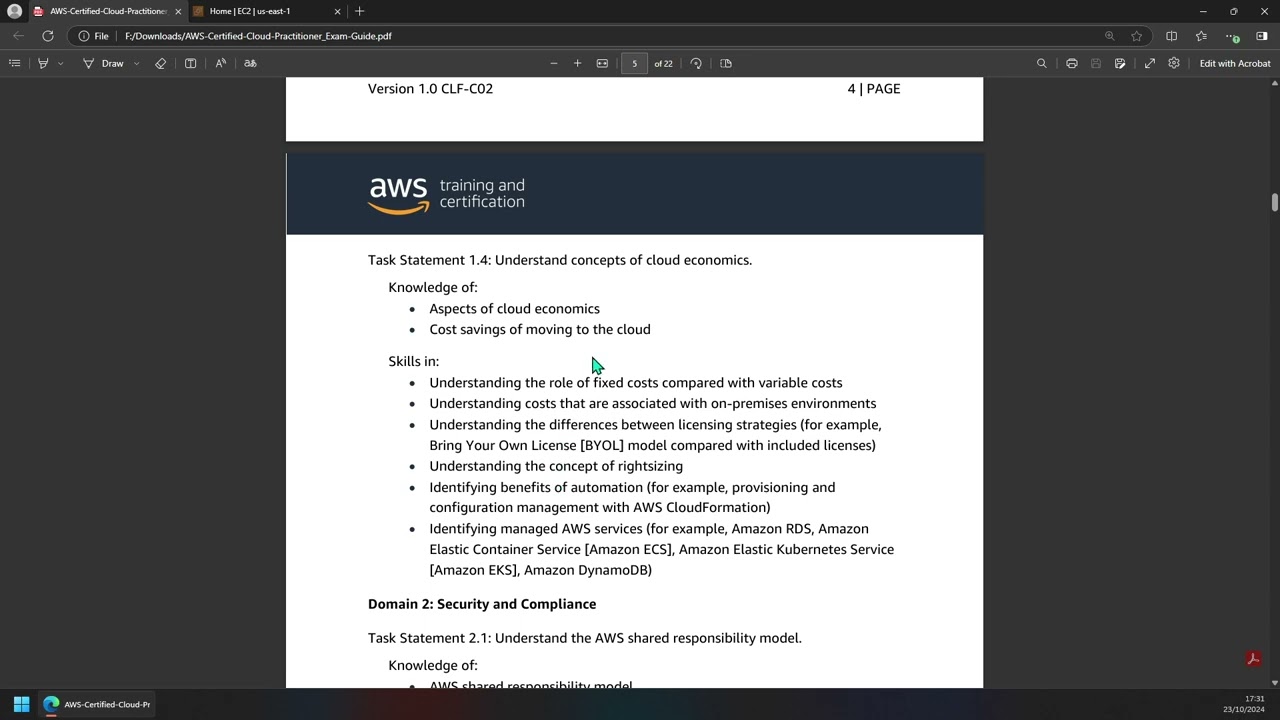Select the Highlight tool
This screenshot has width=1280, height=720.
pyautogui.click(x=43, y=63)
